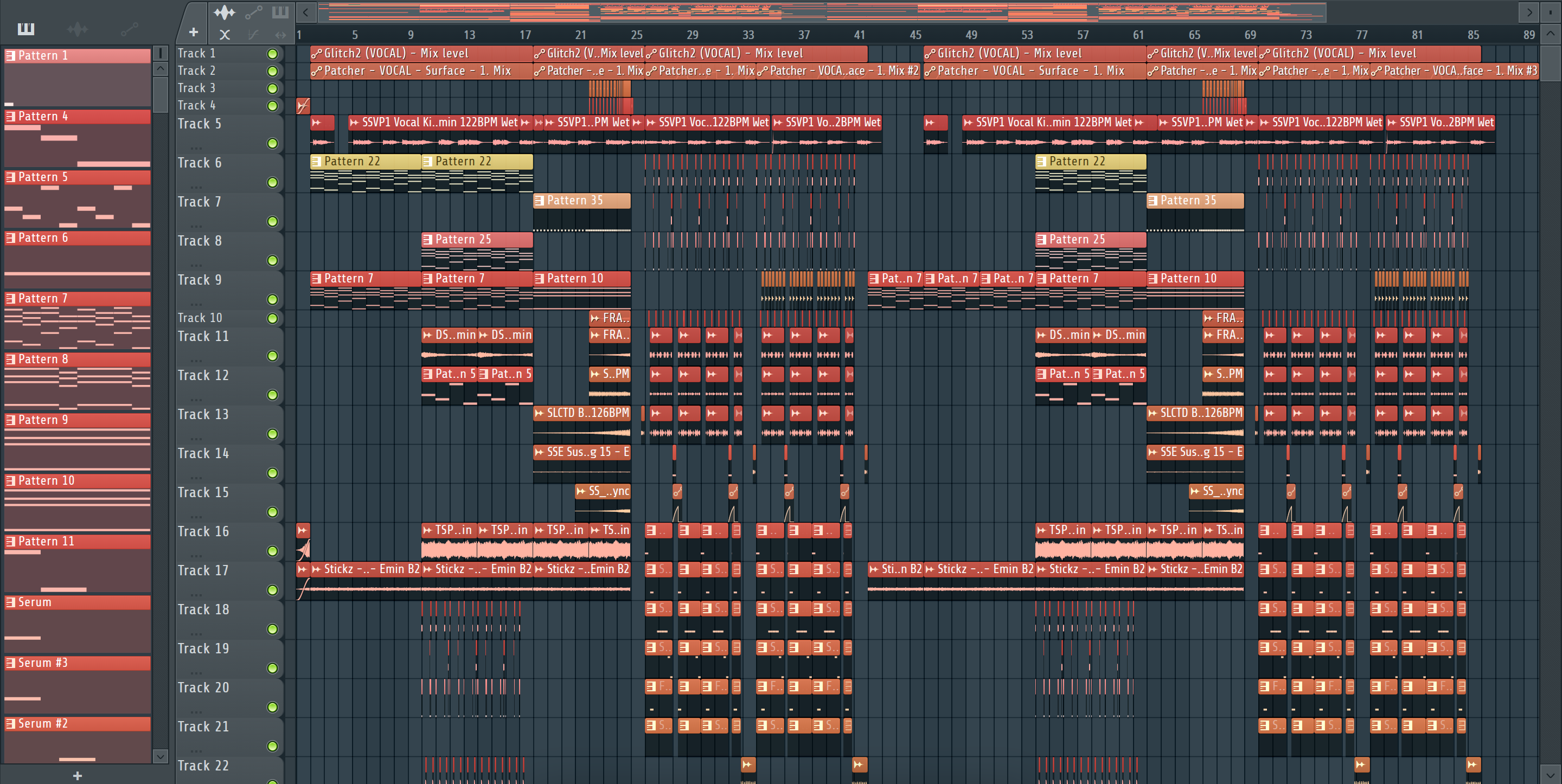Mute Track 16 with its green LED
The image size is (1562, 784).
(x=273, y=551)
